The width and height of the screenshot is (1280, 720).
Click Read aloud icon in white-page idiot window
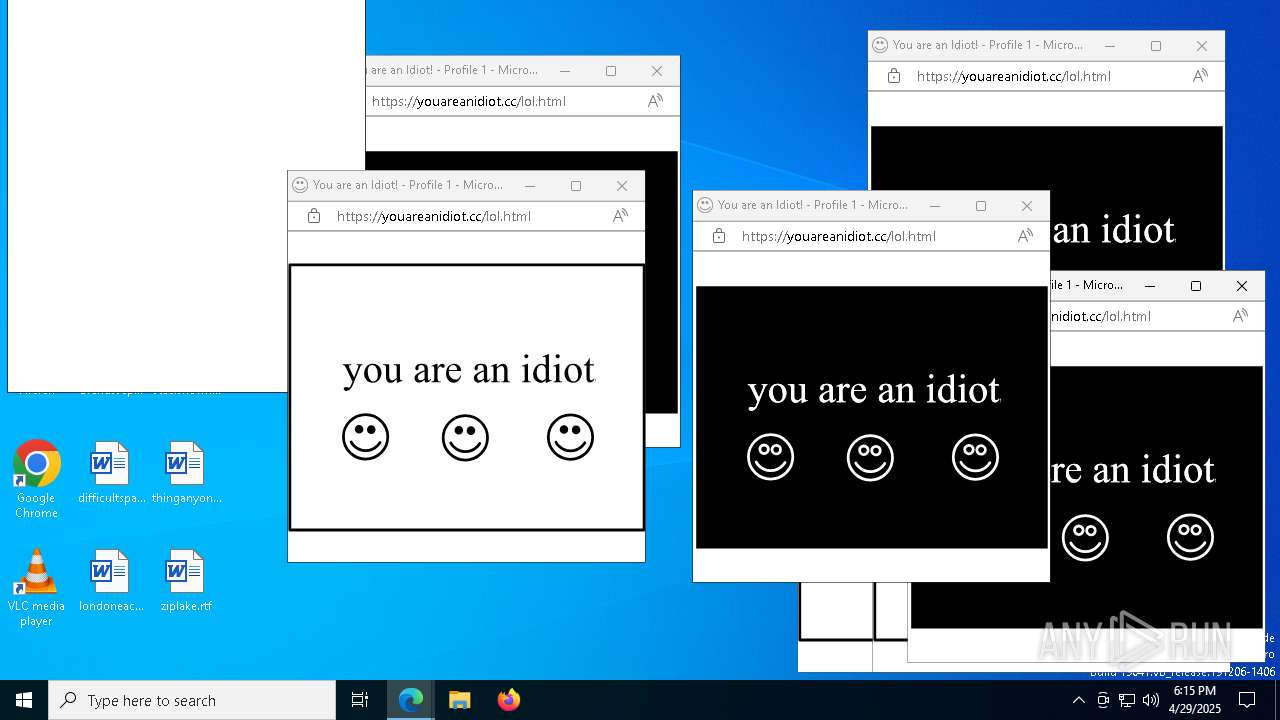click(x=620, y=216)
